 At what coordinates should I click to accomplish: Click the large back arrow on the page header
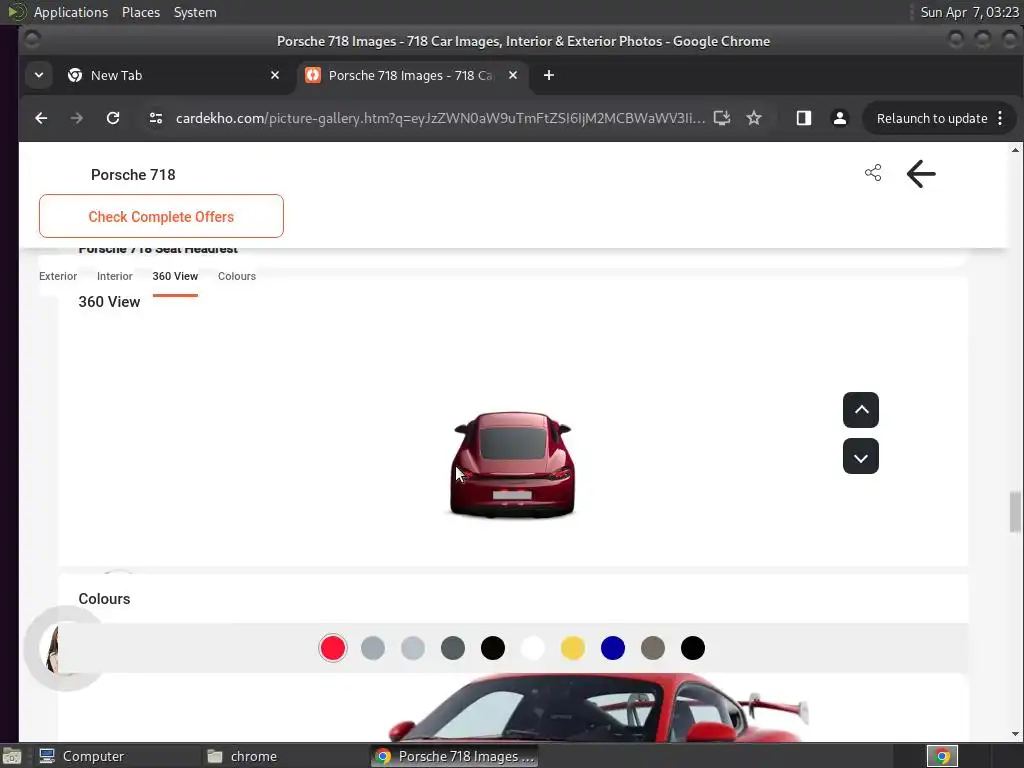[921, 174]
